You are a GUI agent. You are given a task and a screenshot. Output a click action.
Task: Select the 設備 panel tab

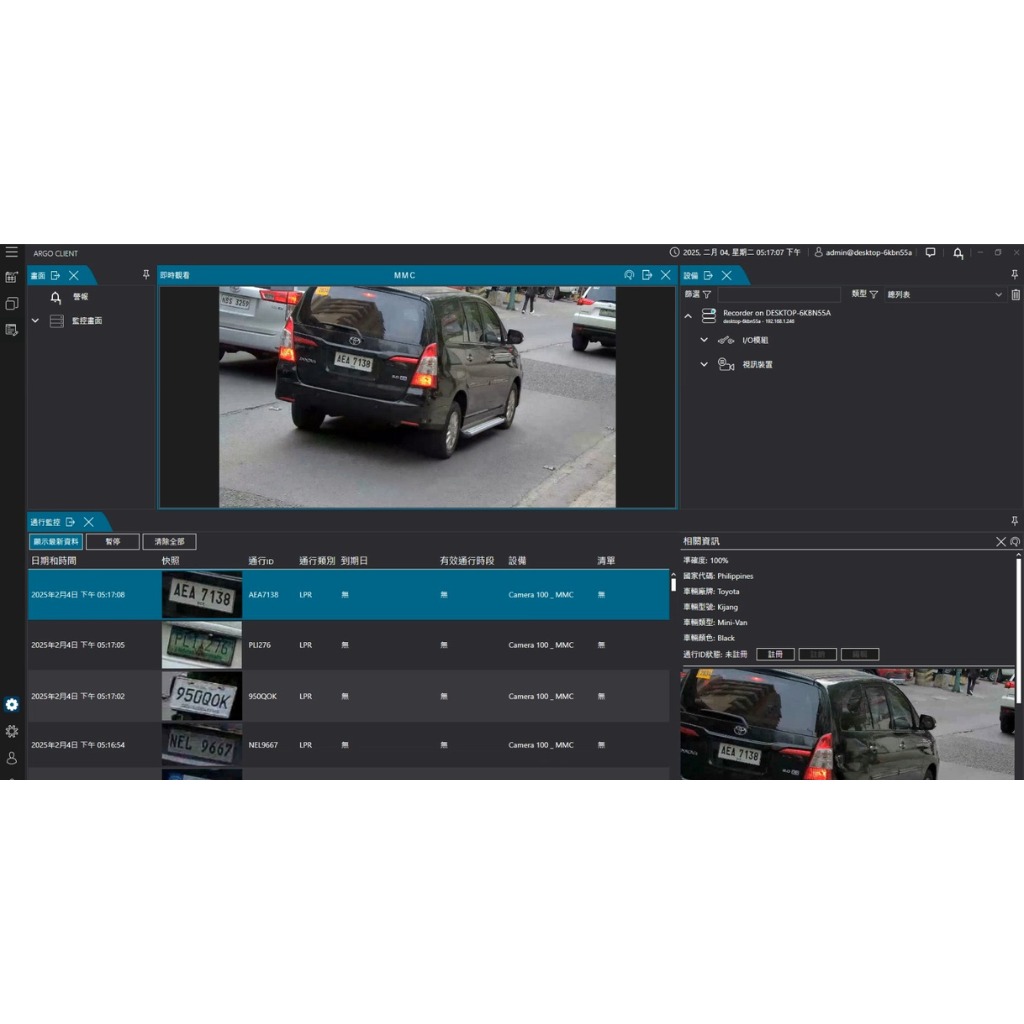click(691, 275)
